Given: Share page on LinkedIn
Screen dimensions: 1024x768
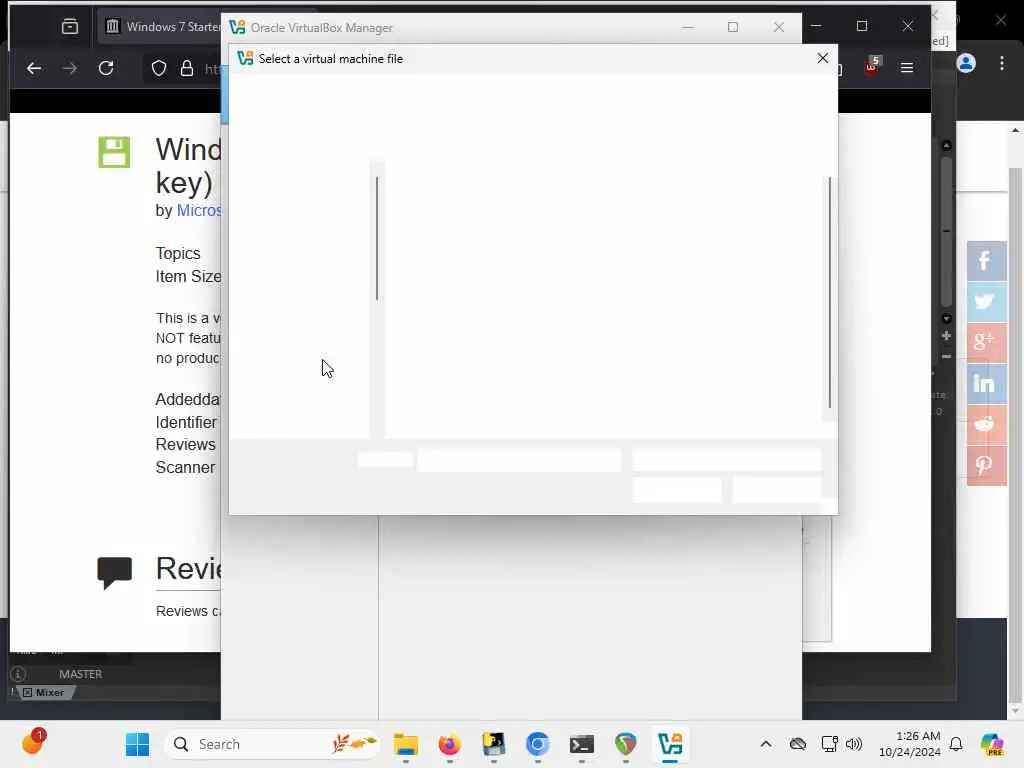Looking at the screenshot, I should [986, 383].
